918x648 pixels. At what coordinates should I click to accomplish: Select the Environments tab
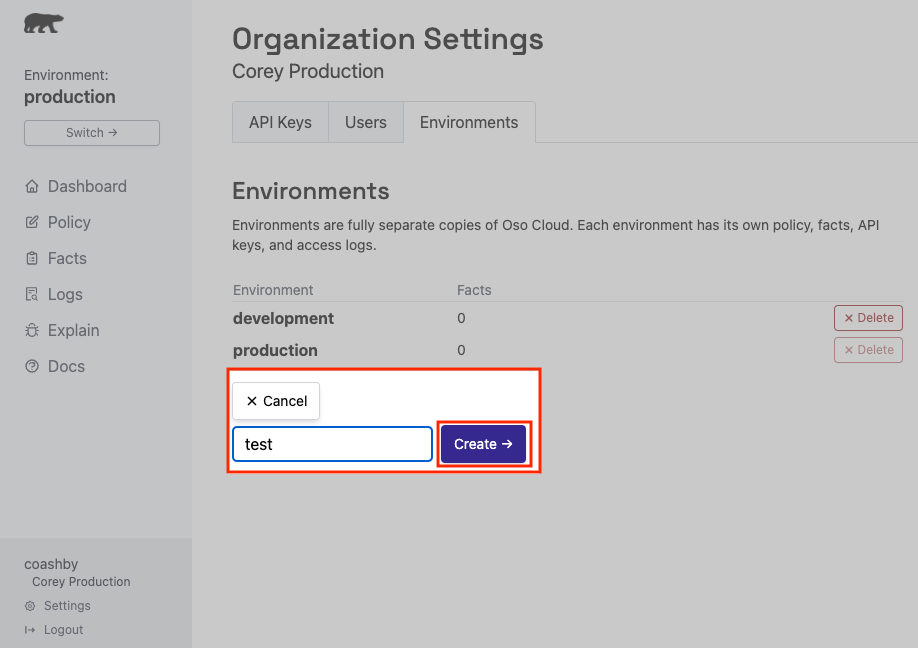tap(469, 122)
